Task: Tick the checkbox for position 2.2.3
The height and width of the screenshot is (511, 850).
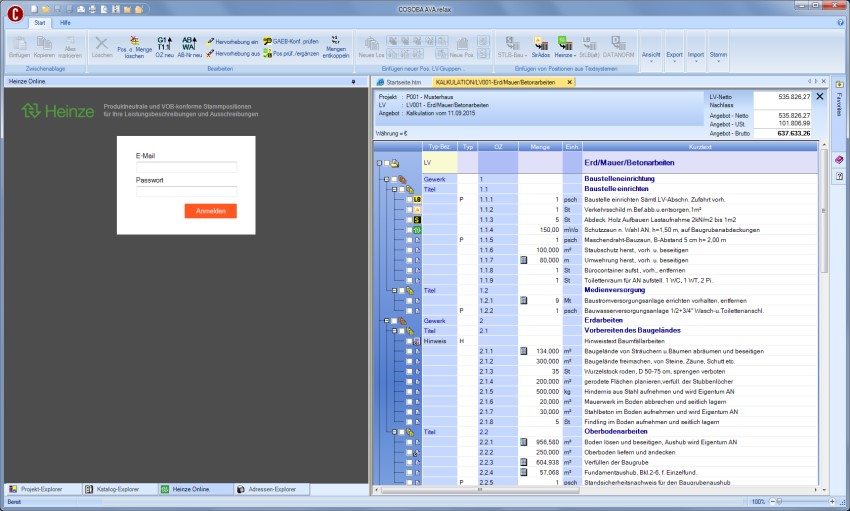Action: point(409,462)
